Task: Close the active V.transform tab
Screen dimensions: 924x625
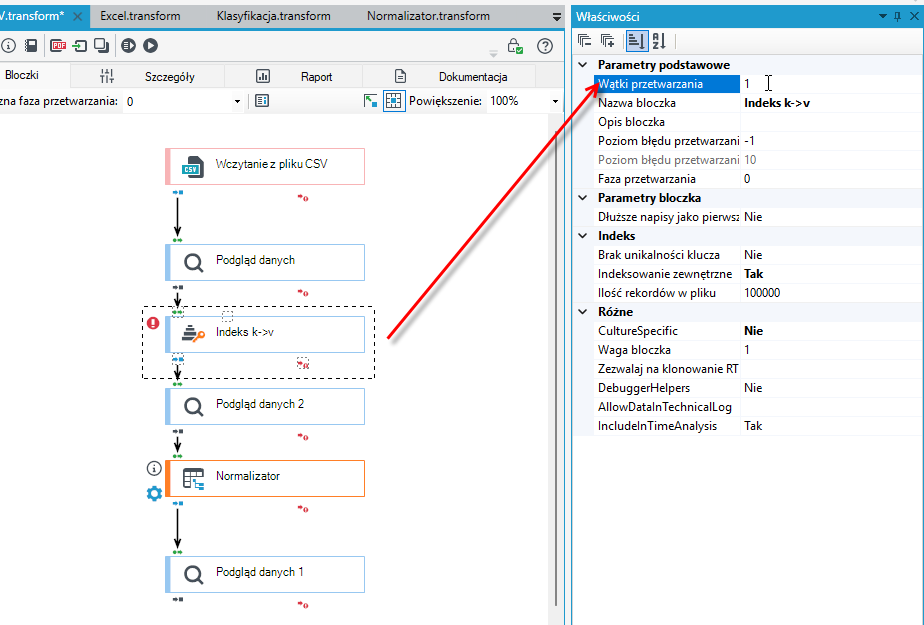Action: coord(77,16)
